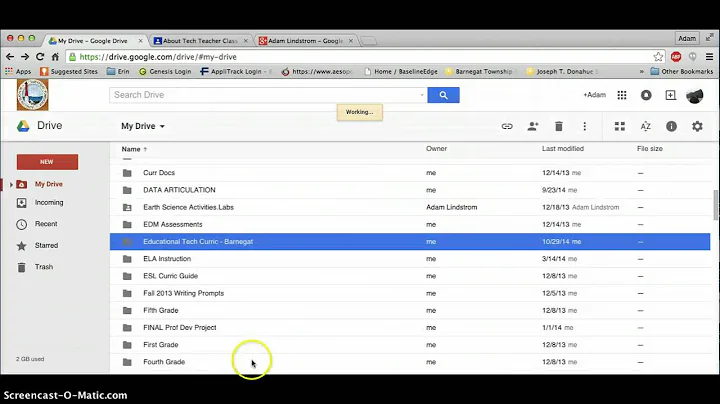
Task: Select the ELA Instruction folder
Action: (x=410, y=259)
